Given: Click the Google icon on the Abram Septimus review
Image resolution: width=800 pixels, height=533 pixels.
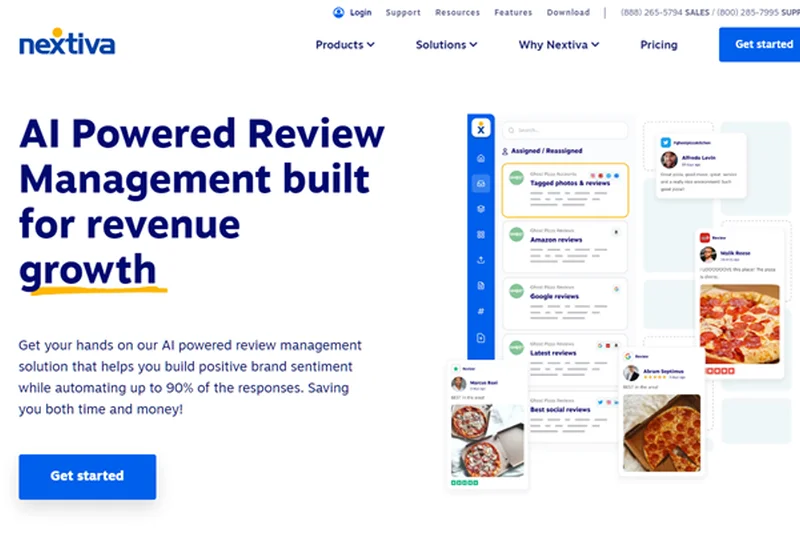Looking at the screenshot, I should coord(628,356).
